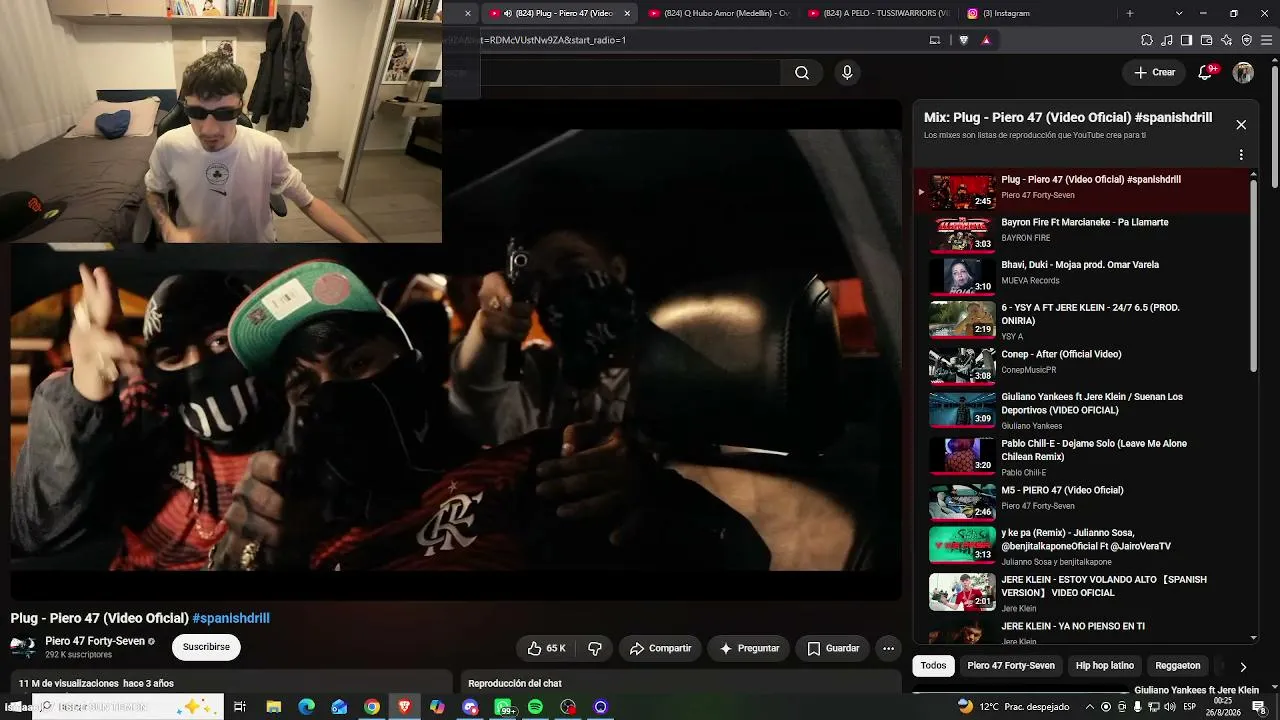1280x720 pixels.
Task: Open WhatsApp from the taskbar
Action: point(503,707)
